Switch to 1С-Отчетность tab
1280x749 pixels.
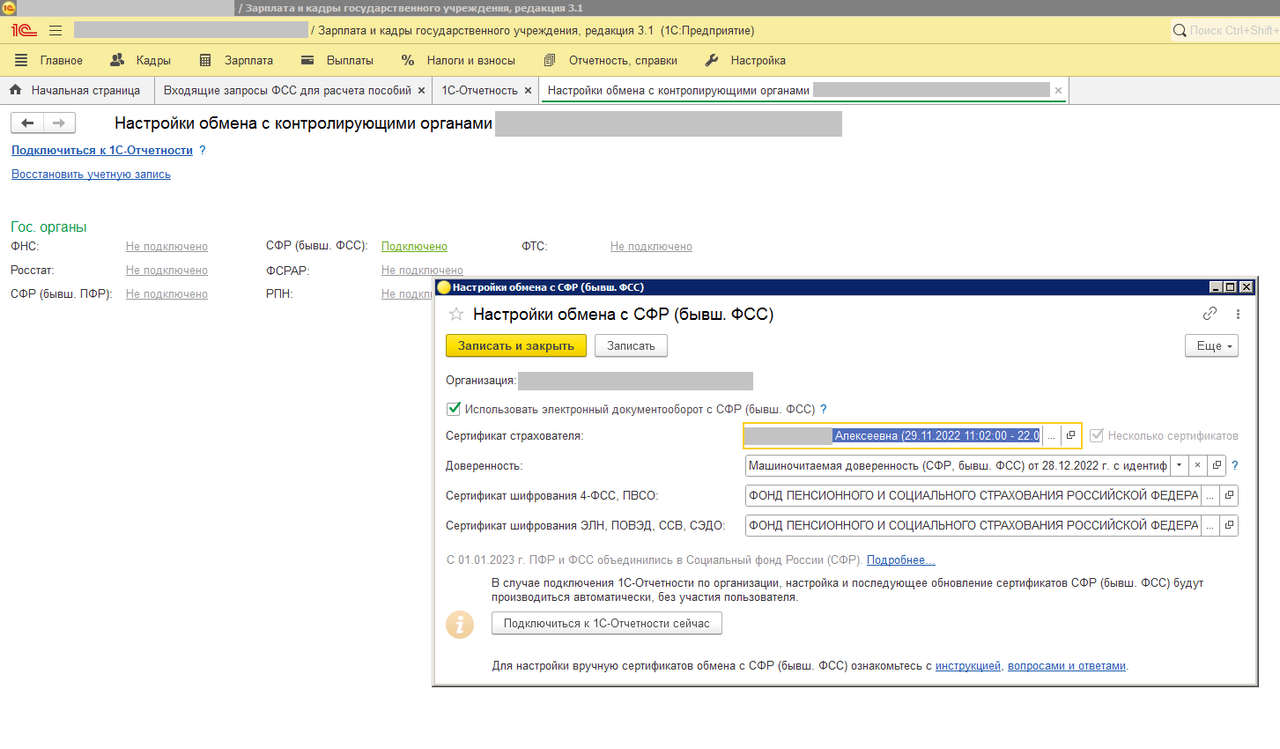coord(479,90)
